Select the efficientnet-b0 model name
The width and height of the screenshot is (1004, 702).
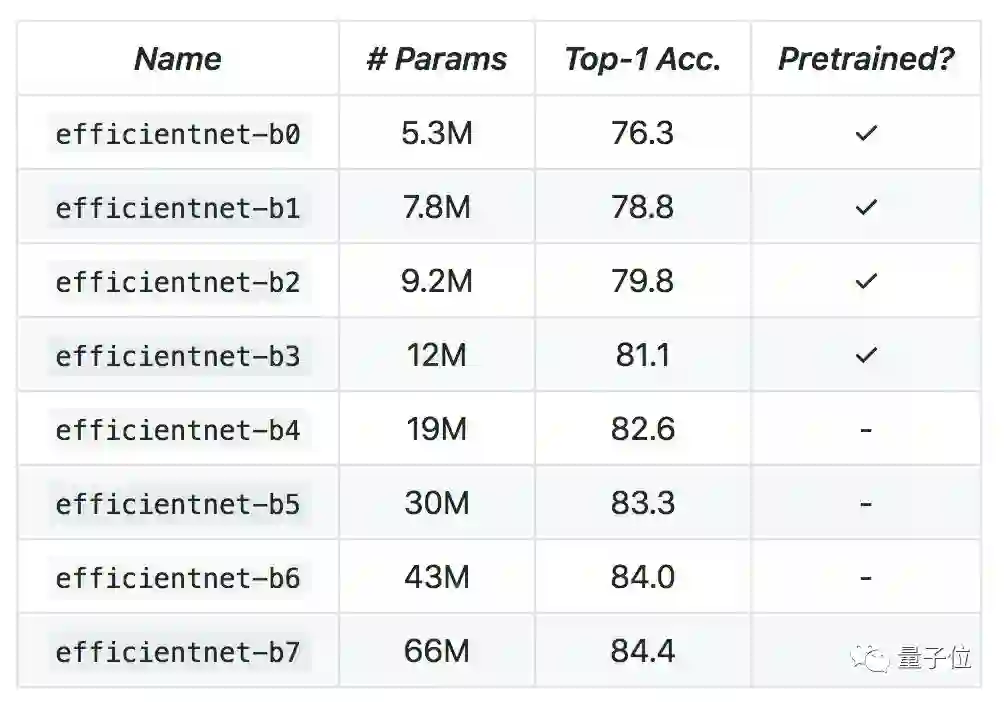(178, 134)
